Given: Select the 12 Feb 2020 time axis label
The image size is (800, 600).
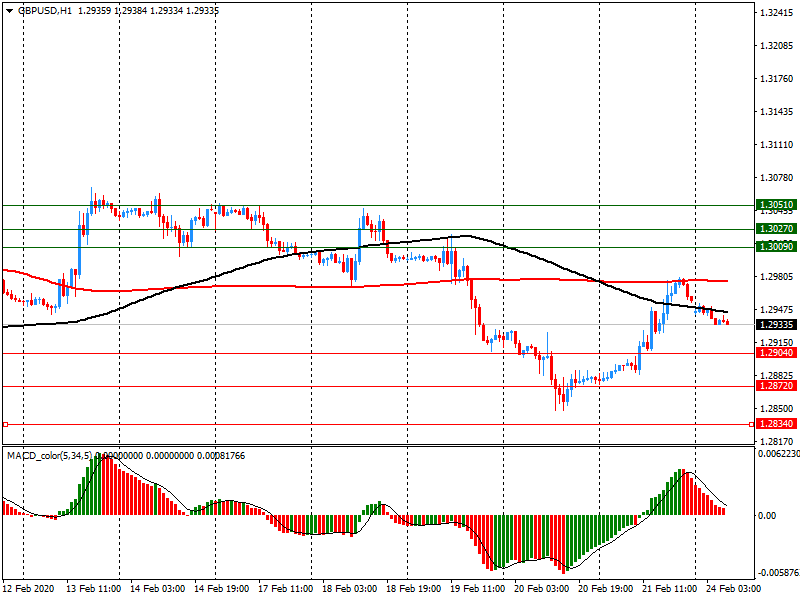Looking at the screenshot, I should tap(29, 588).
